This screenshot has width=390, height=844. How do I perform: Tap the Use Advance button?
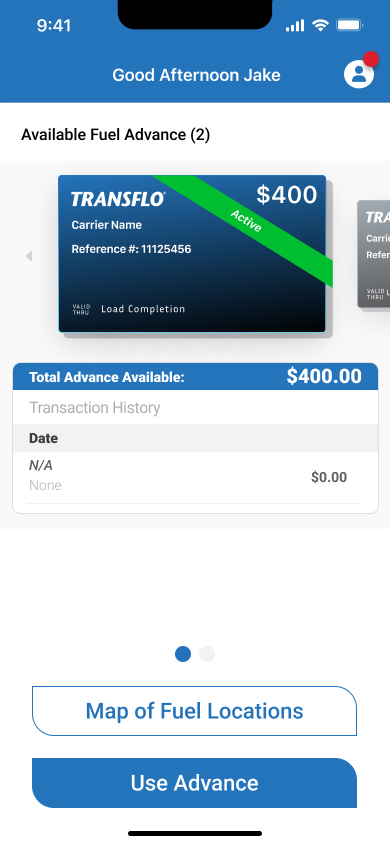[194, 783]
